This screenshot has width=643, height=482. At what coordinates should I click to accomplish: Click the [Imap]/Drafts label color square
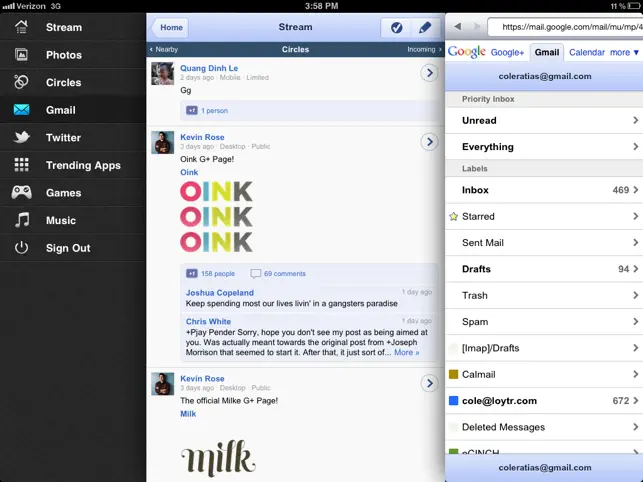(x=454, y=348)
